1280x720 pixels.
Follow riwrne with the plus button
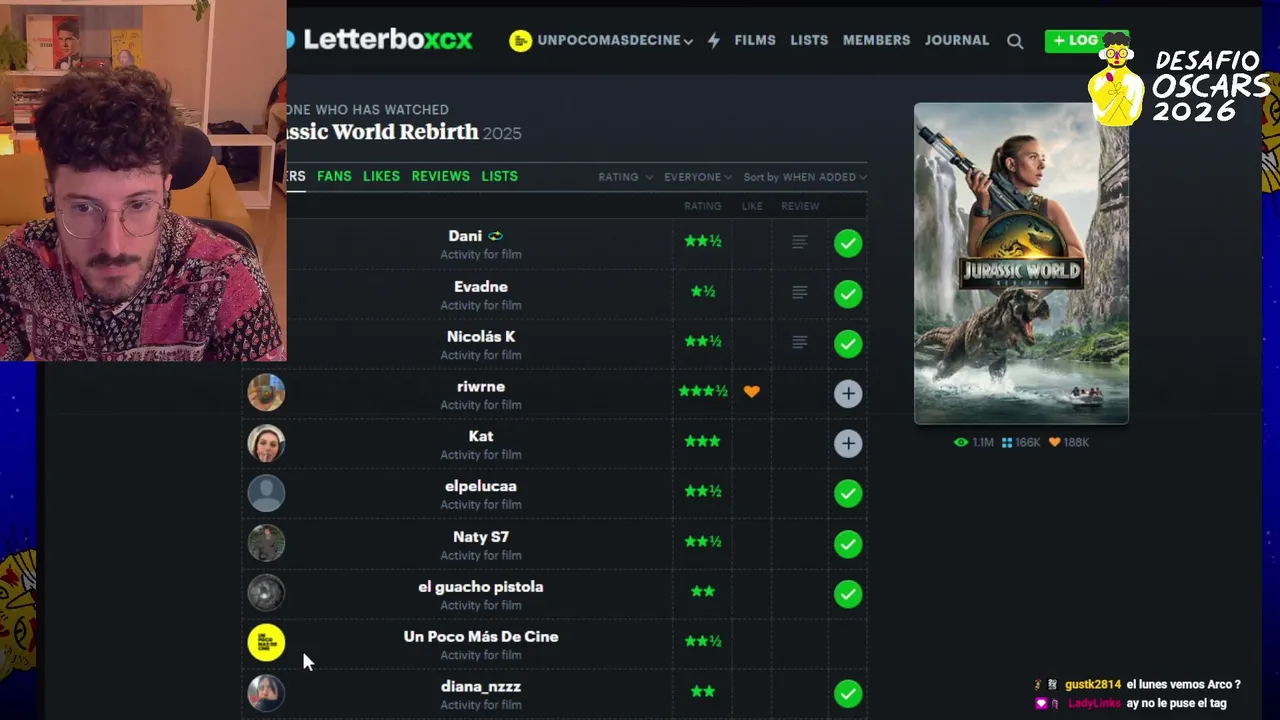click(x=848, y=393)
